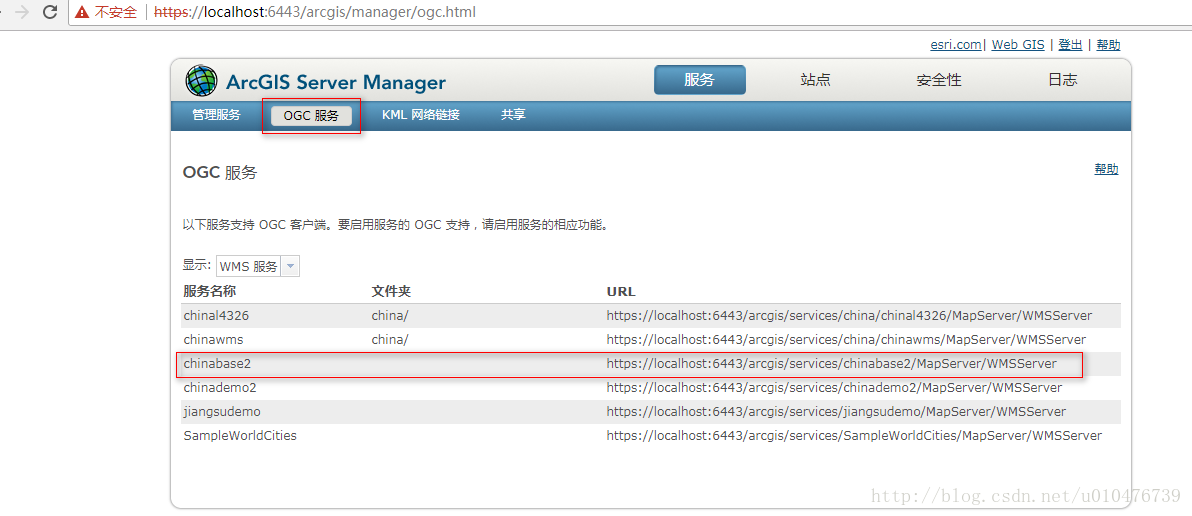Click the chinabase2 WMSServer URL
Image resolution: width=1192 pixels, height=516 pixels.
832,363
